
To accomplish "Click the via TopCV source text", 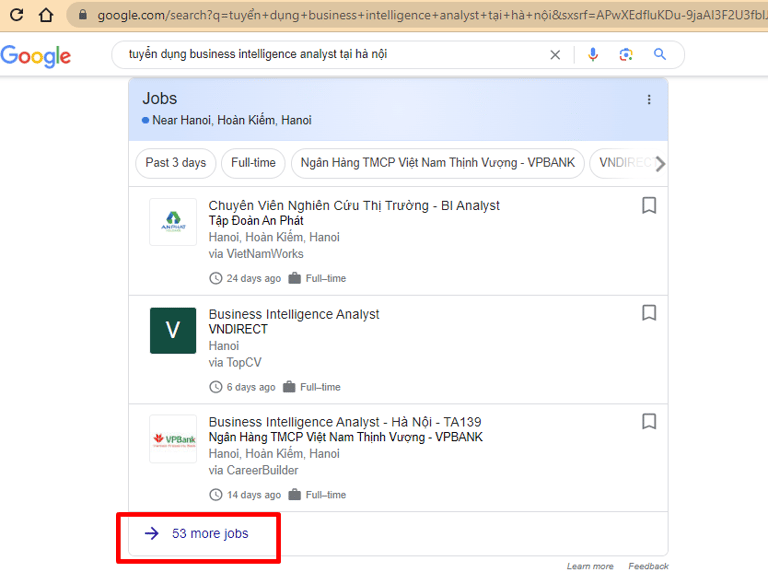I will (235, 363).
